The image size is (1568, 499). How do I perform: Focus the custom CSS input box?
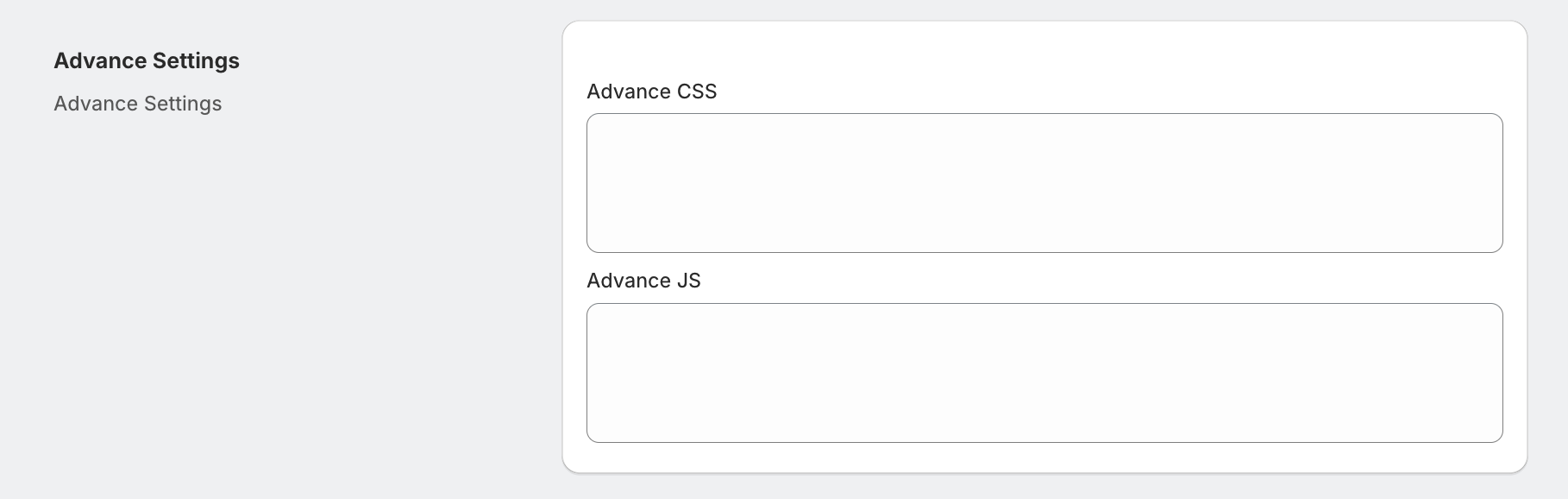coord(1044,183)
